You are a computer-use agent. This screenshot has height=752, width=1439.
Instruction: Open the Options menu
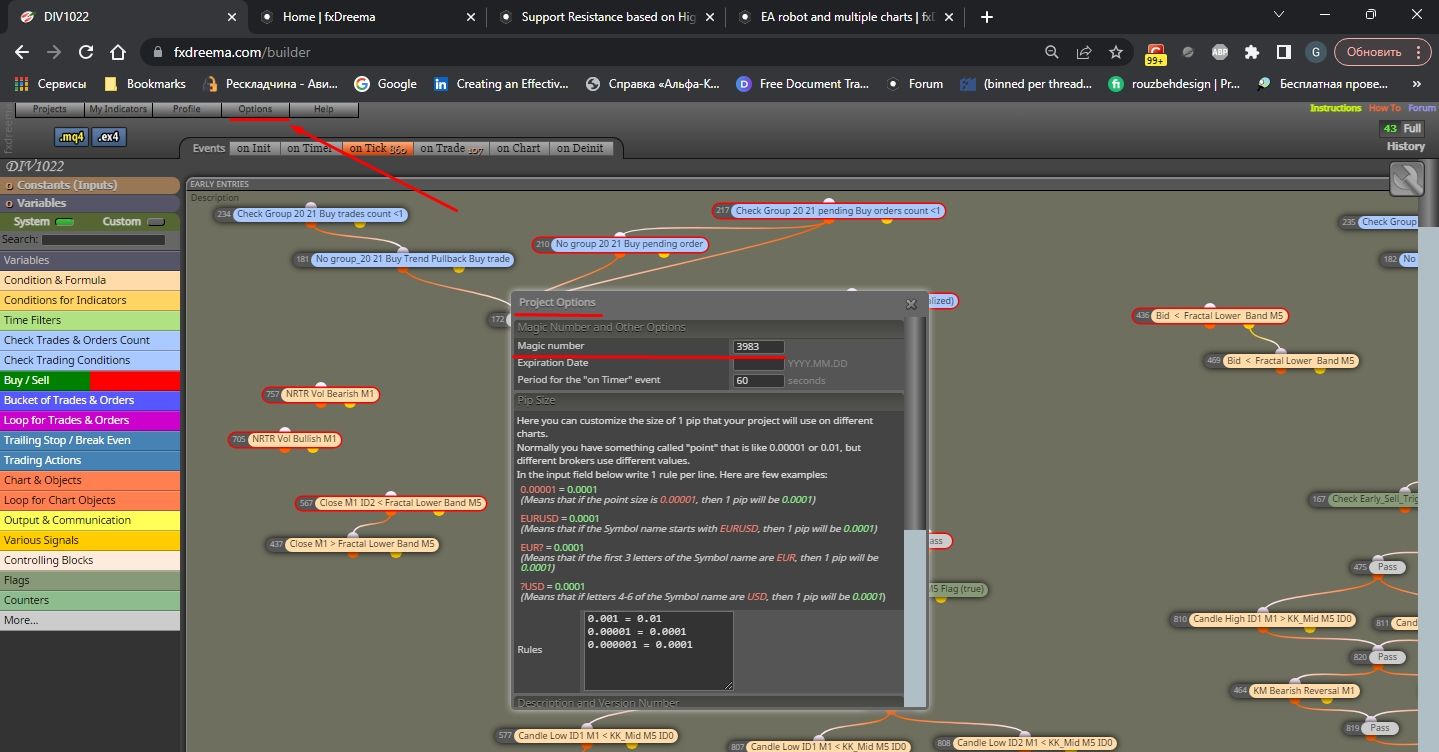255,109
